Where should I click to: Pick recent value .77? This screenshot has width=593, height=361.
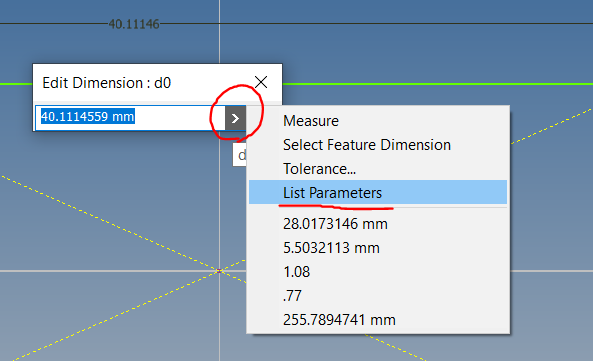pos(377,296)
